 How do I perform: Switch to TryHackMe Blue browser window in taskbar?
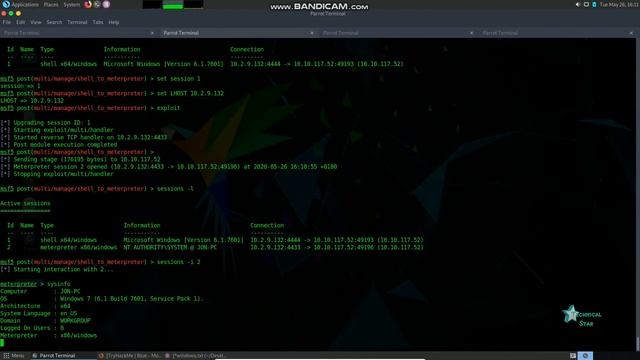coord(131,356)
